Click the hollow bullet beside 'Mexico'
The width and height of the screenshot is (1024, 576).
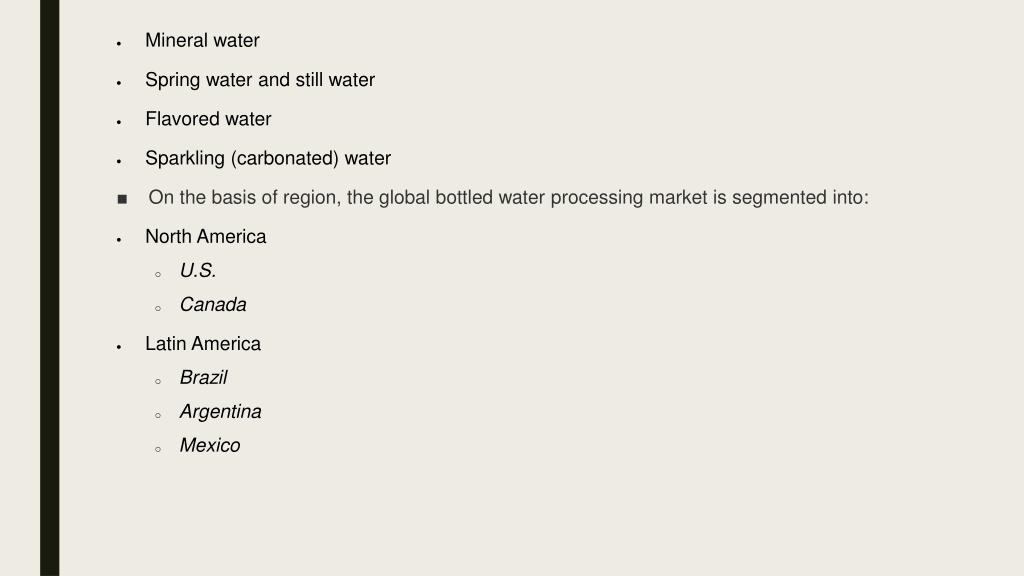point(158,449)
